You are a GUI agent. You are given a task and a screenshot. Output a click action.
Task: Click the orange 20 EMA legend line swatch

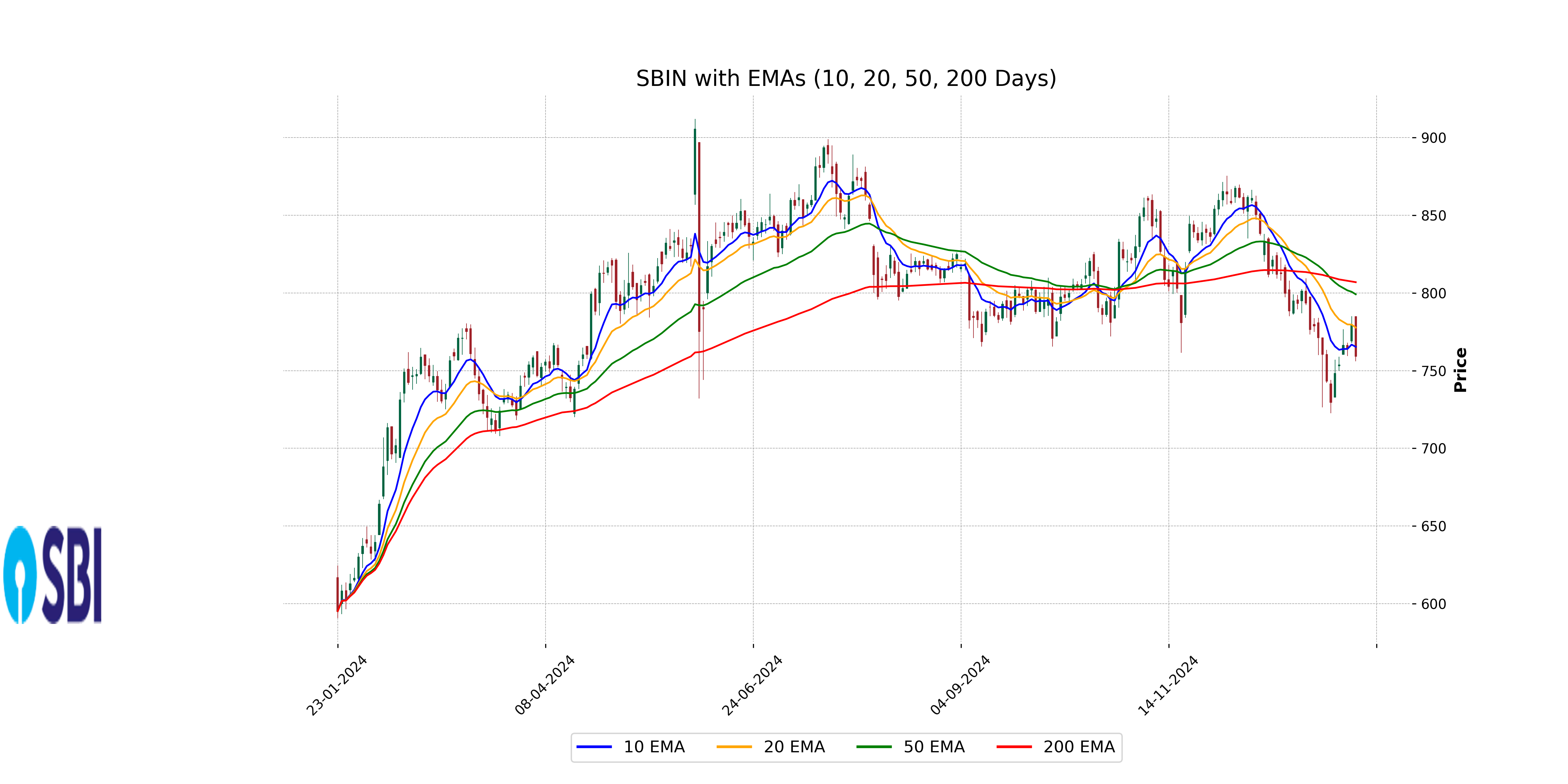[734, 747]
